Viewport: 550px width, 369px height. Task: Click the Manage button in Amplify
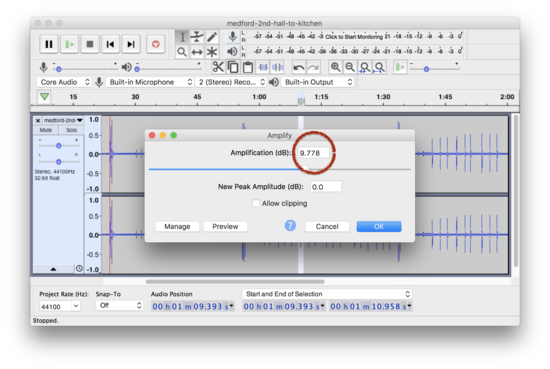point(177,227)
